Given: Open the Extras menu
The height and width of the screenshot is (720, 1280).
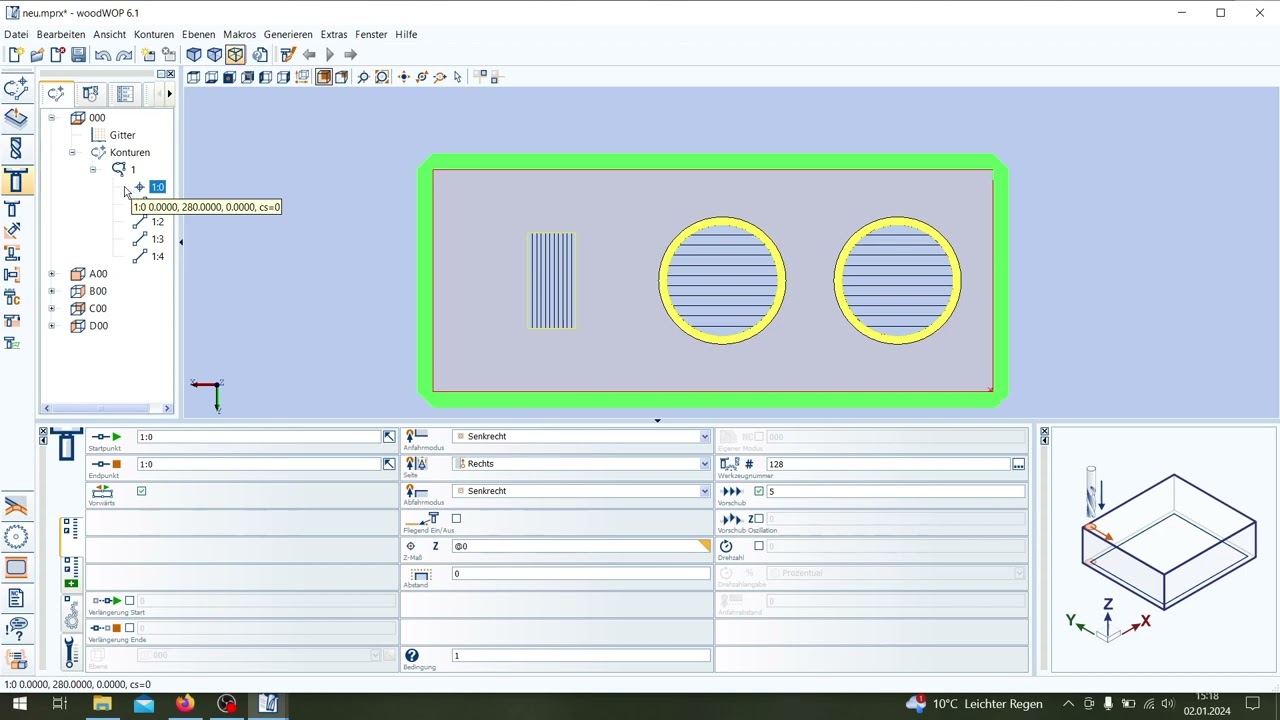Looking at the screenshot, I should pos(334,34).
